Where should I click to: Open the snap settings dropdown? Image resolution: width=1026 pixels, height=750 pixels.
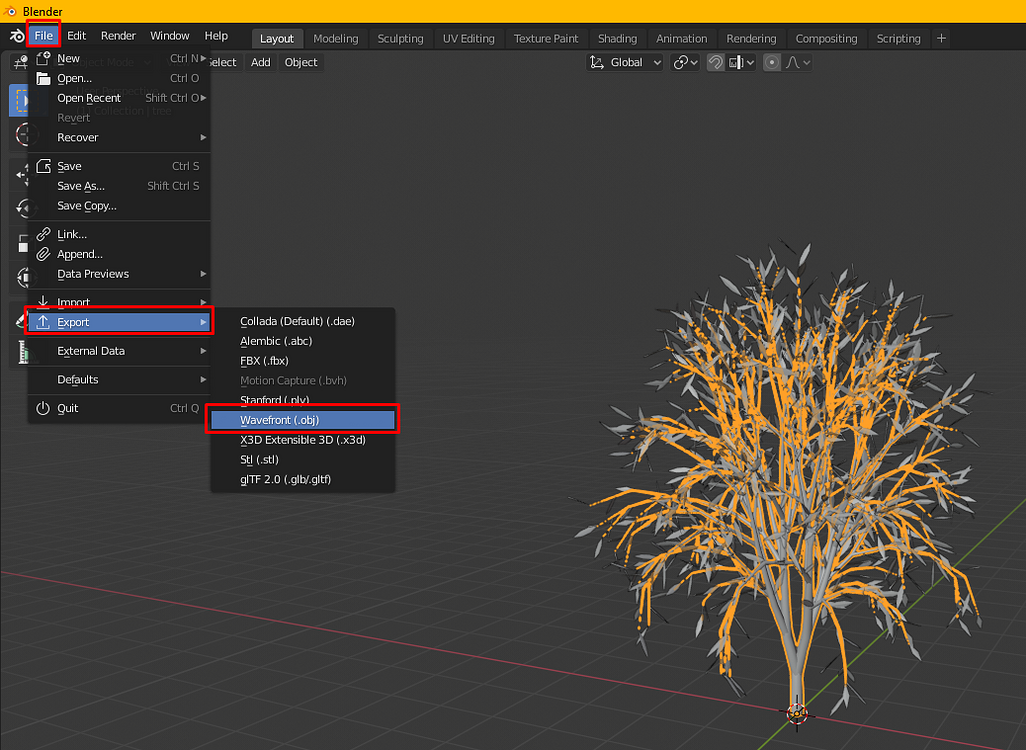742,62
